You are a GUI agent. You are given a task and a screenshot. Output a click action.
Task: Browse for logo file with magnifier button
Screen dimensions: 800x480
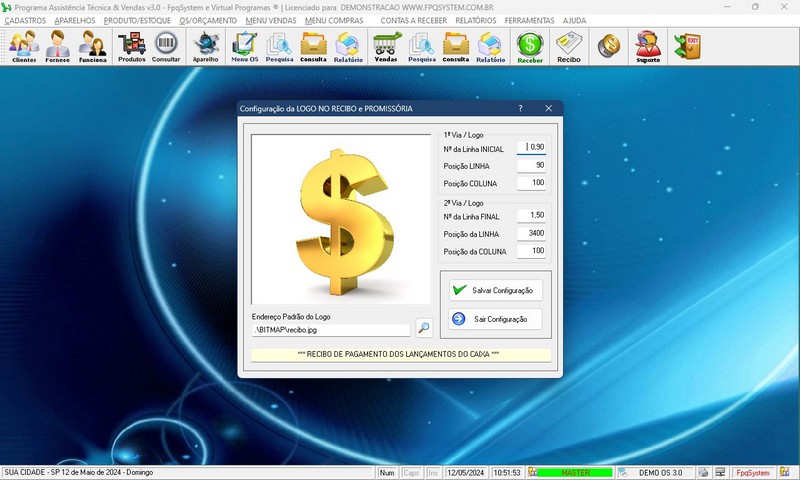tap(424, 328)
